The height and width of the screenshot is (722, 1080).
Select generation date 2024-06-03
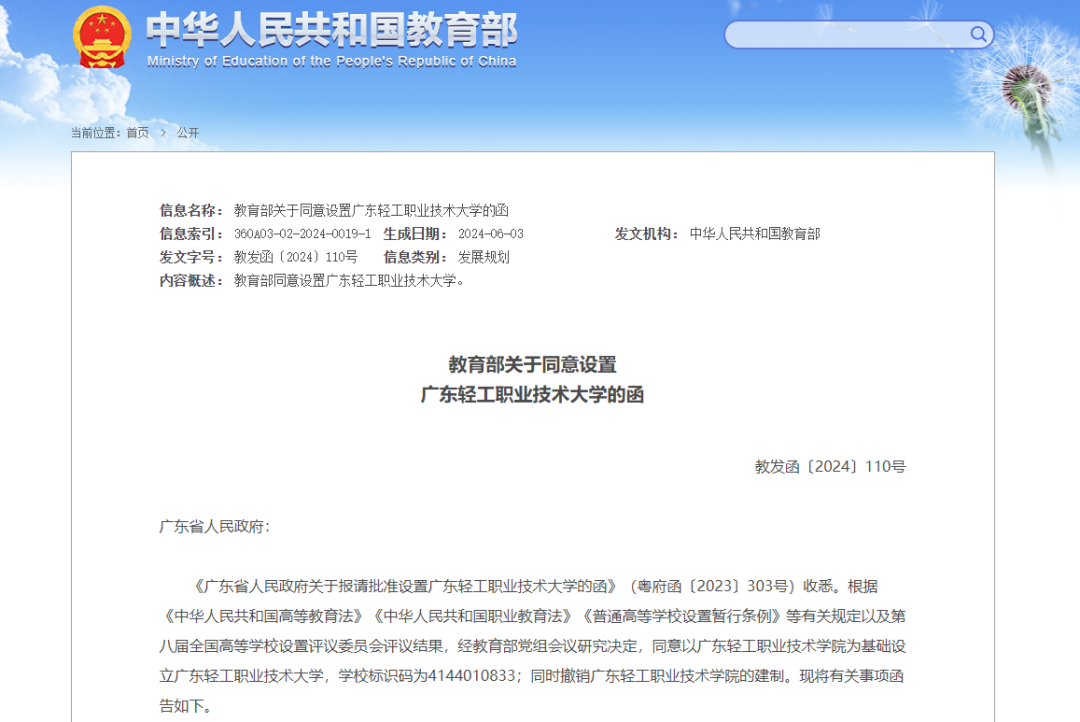point(490,234)
